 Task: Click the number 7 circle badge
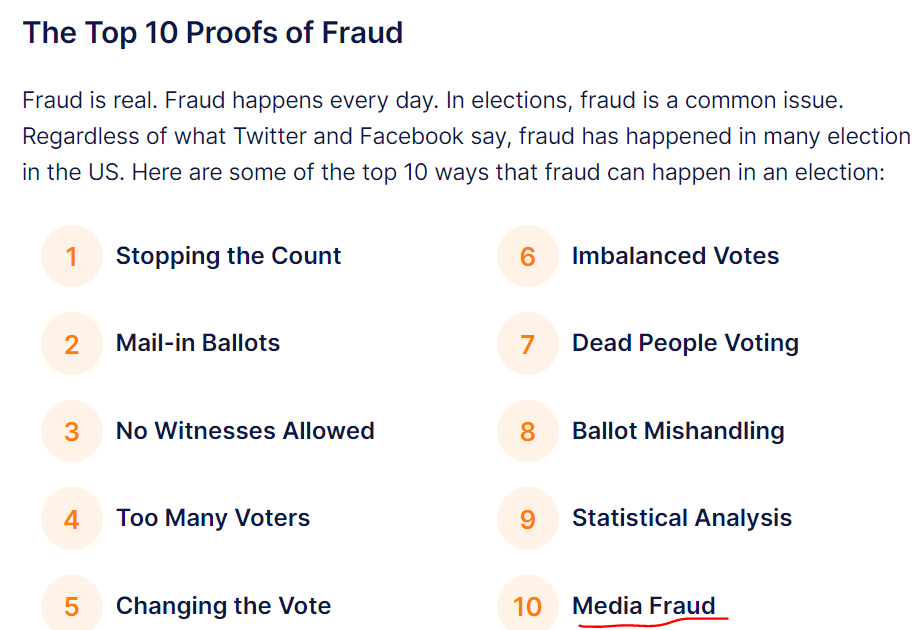point(528,344)
